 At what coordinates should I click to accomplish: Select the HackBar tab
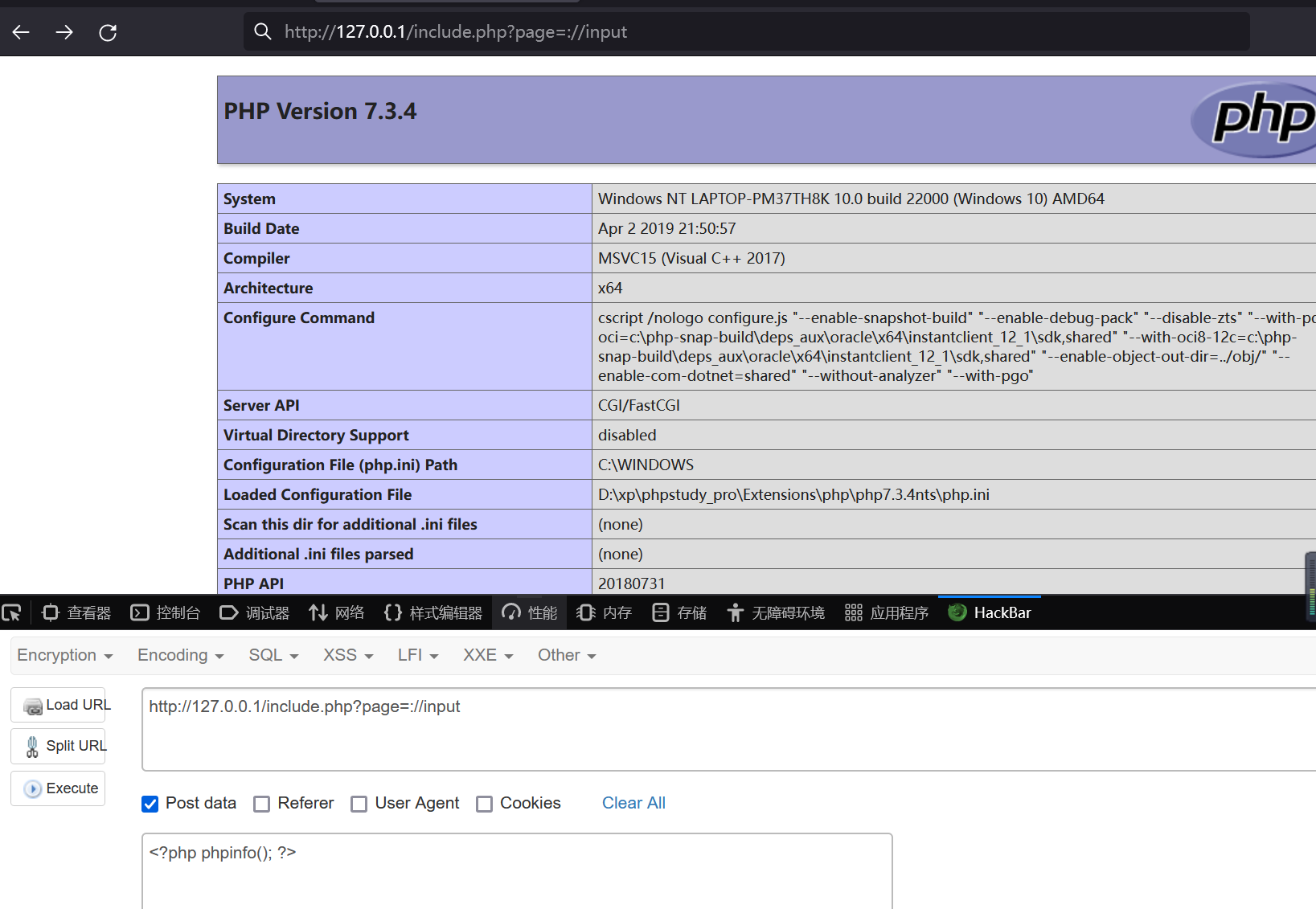pos(990,612)
